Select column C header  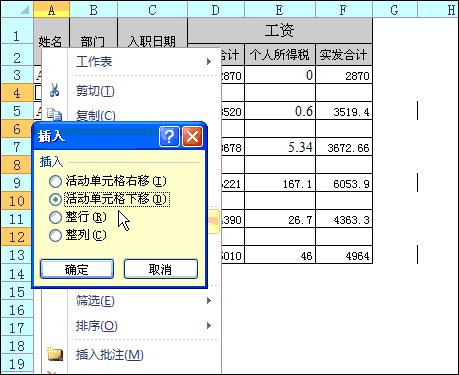[x=153, y=9]
